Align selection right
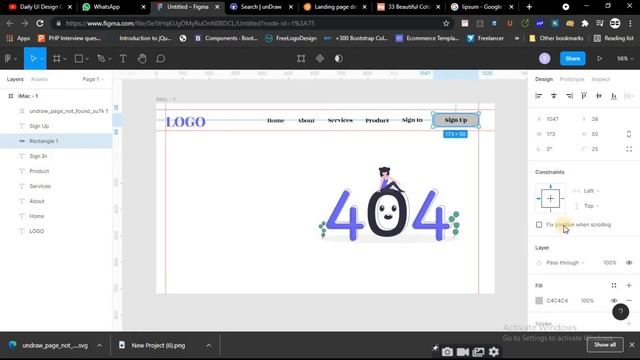 click(569, 96)
